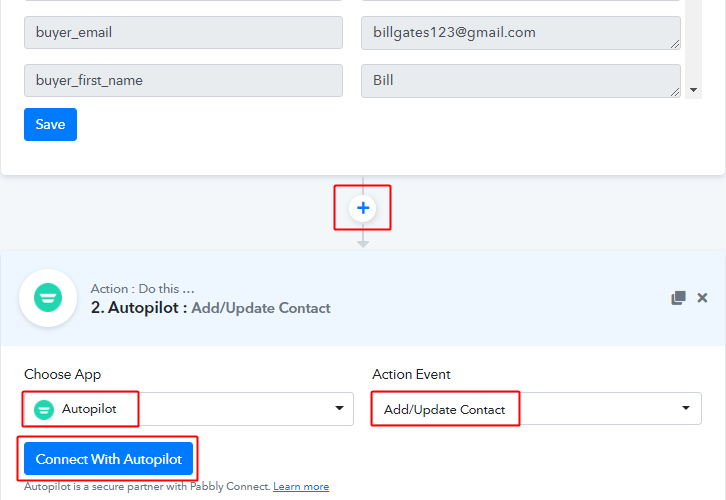Open the Choose App dropdown
Image resolution: width=726 pixels, height=500 pixels.
click(x=188, y=409)
